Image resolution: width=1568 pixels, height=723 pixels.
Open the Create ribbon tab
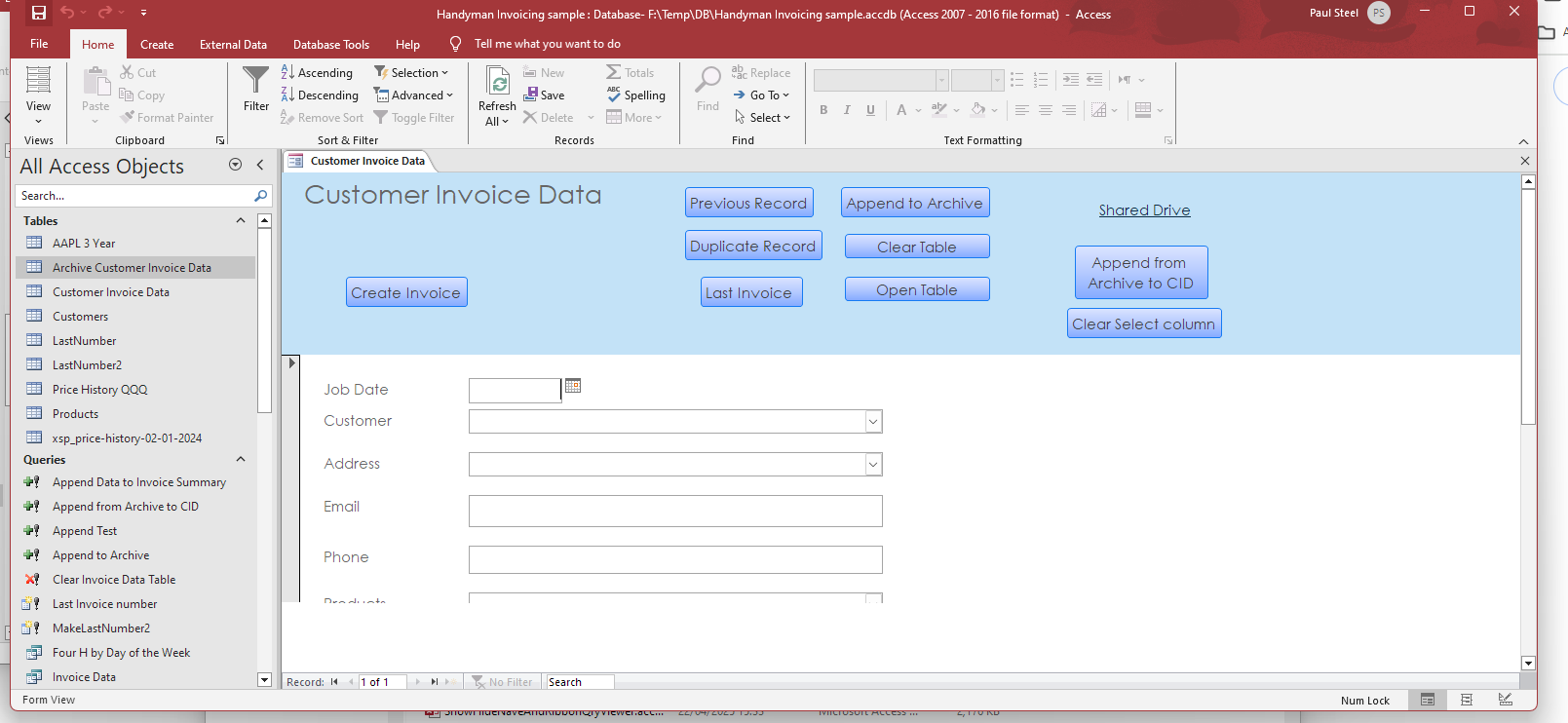(x=157, y=45)
